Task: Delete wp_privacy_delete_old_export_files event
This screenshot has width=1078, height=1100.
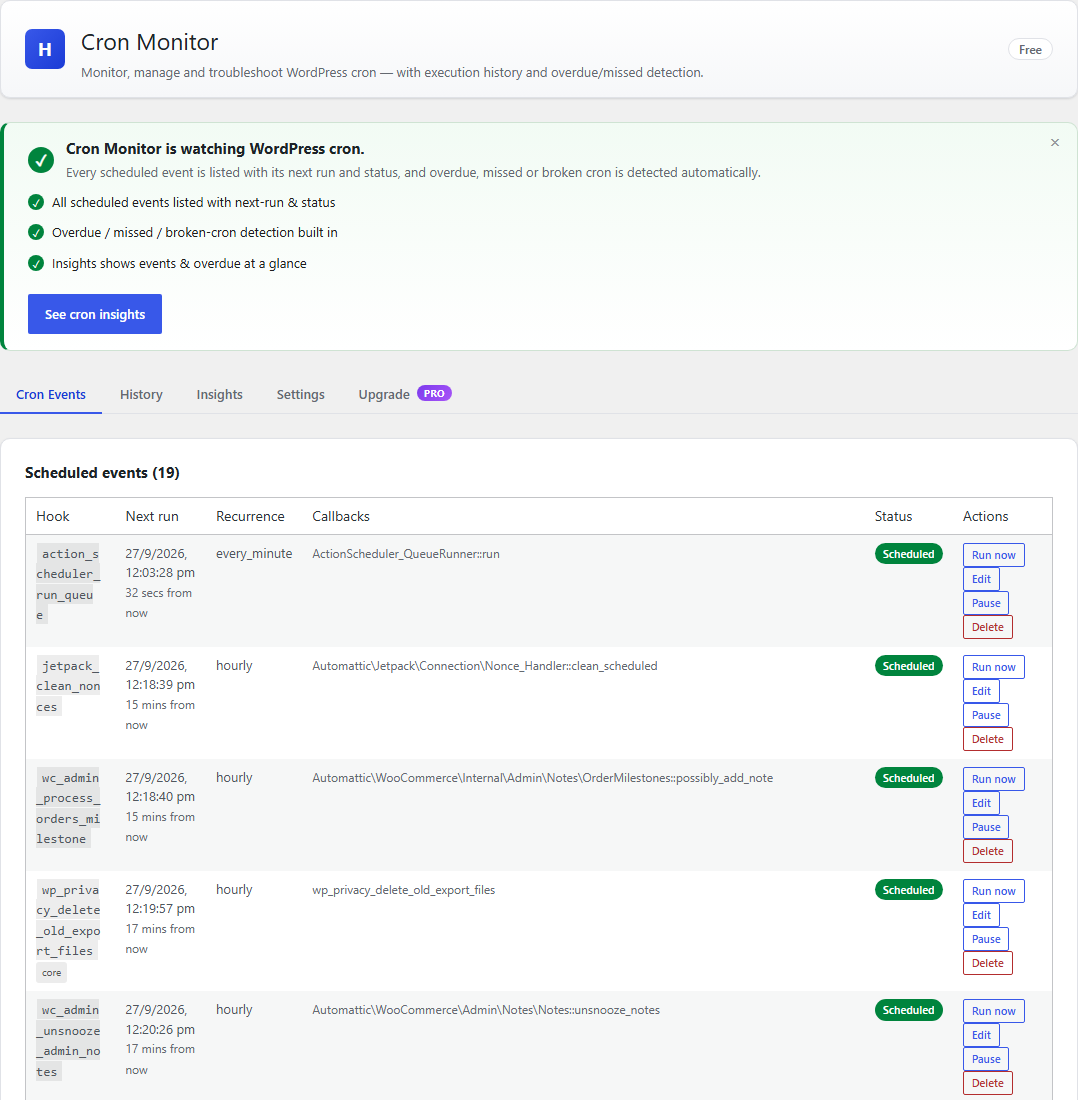Action: (x=988, y=963)
